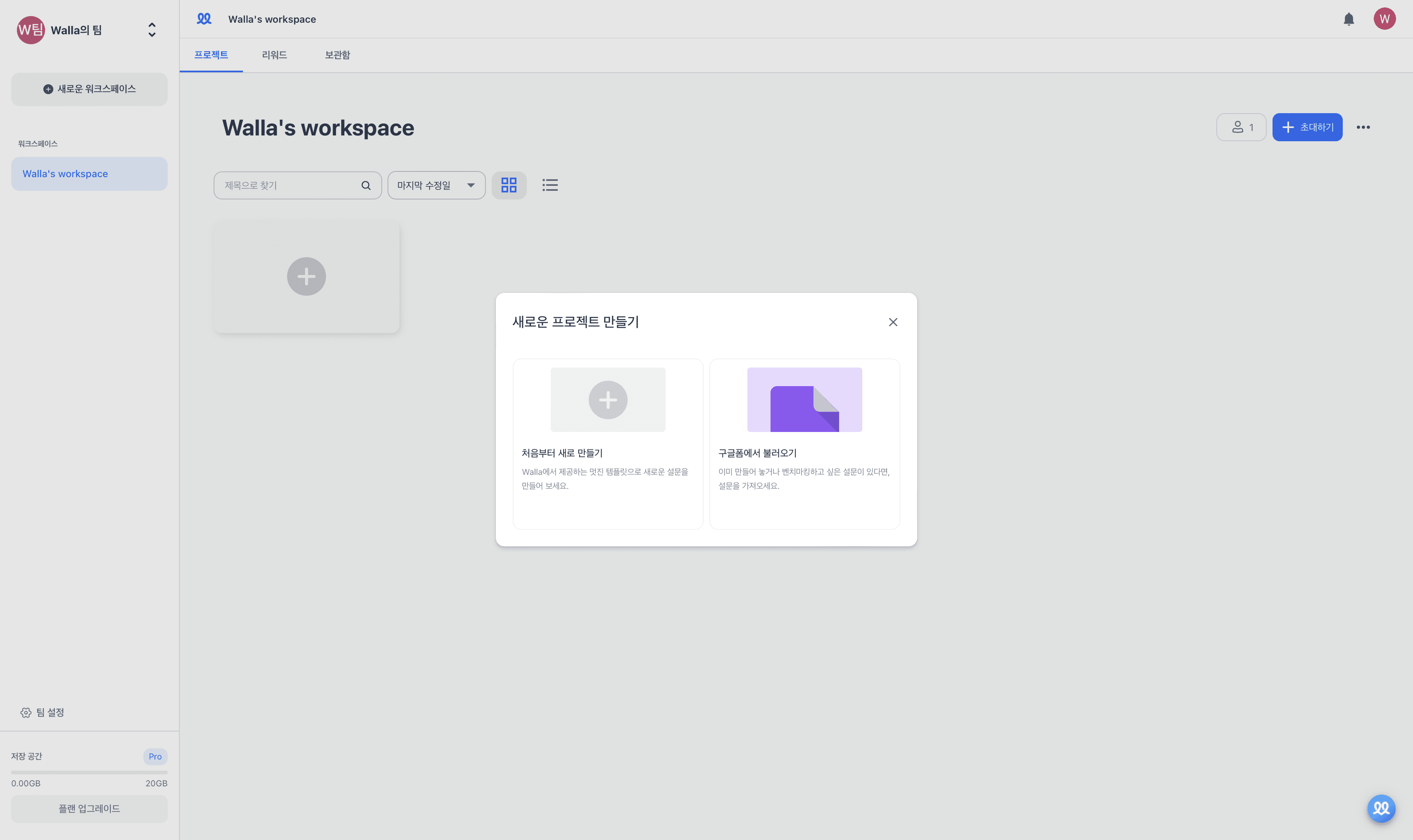1413x840 pixels.
Task: Open the notifications bell
Action: tap(1349, 19)
